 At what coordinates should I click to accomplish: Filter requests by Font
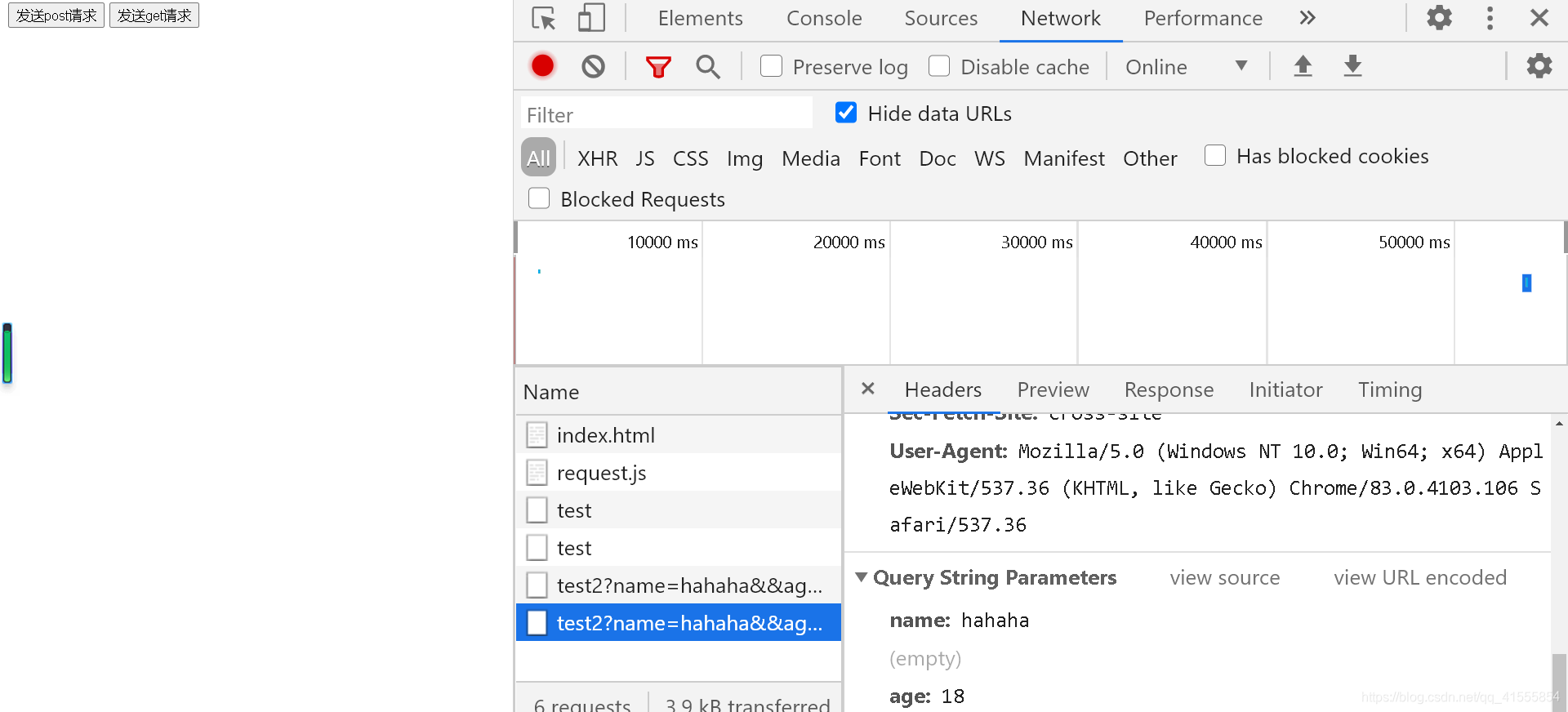click(880, 158)
